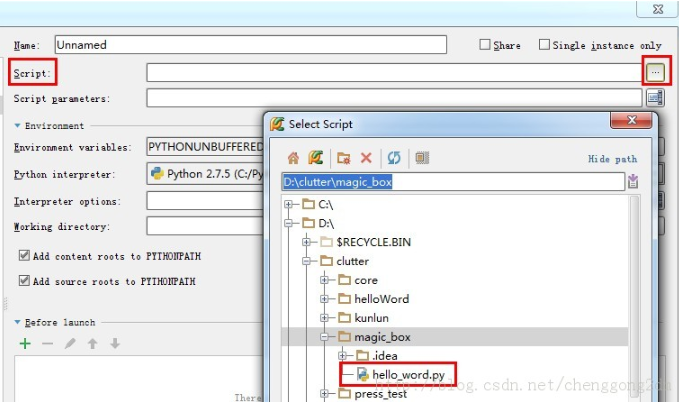Uncheck Add content roots to PYTHONPATH
This screenshot has width=679, height=402.
tap(24, 255)
